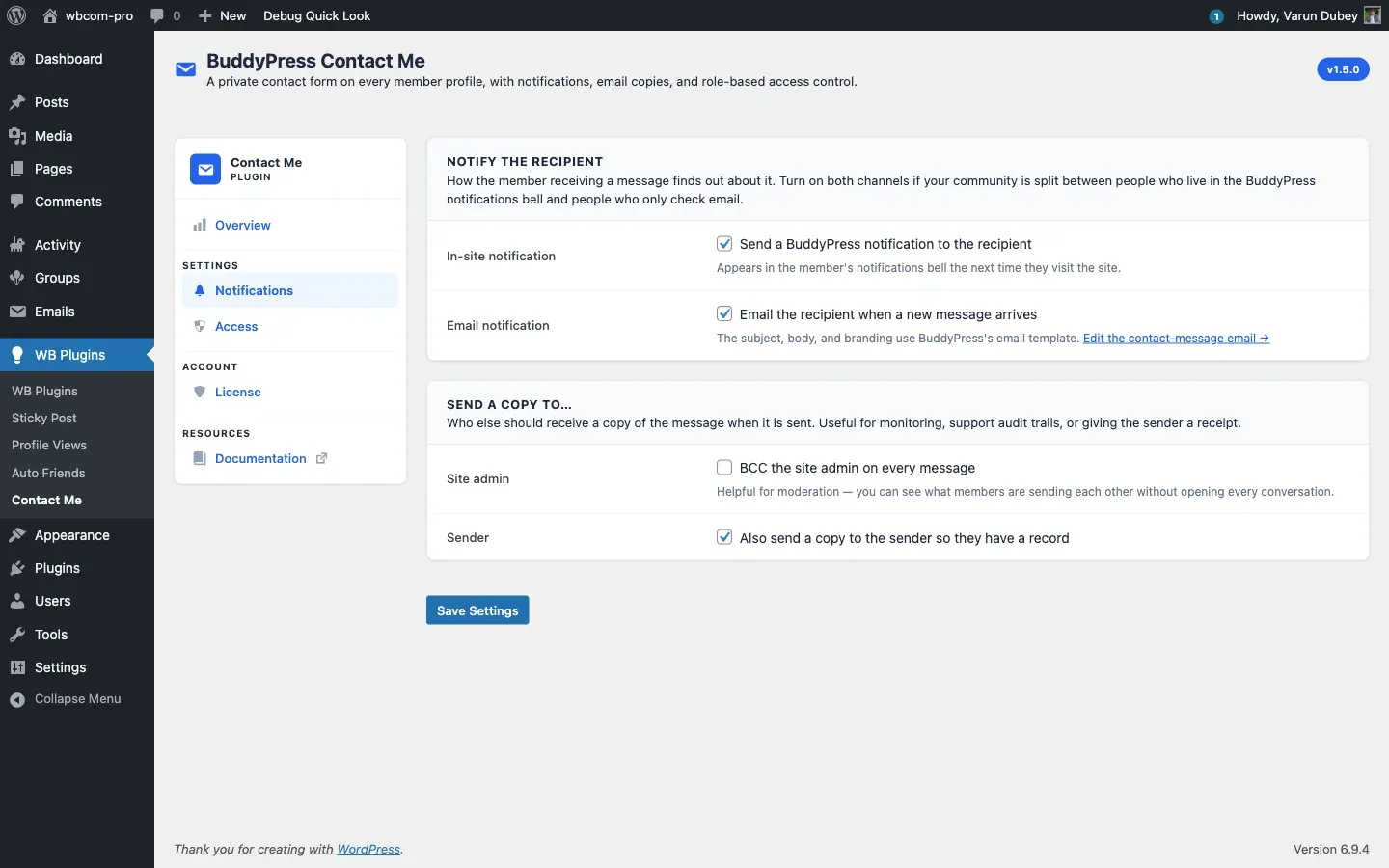Click the Overview bar chart icon
1389x868 pixels.
pyautogui.click(x=200, y=226)
